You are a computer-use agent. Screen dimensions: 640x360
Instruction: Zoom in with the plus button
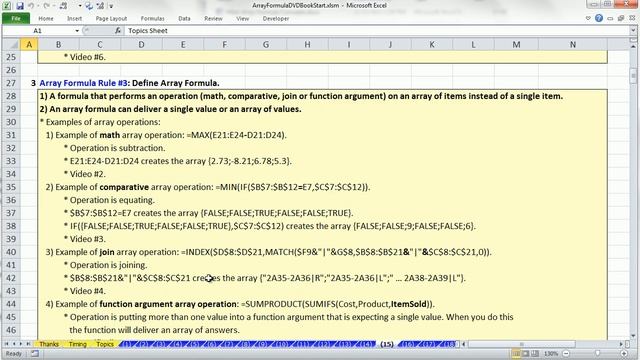pos(624,353)
